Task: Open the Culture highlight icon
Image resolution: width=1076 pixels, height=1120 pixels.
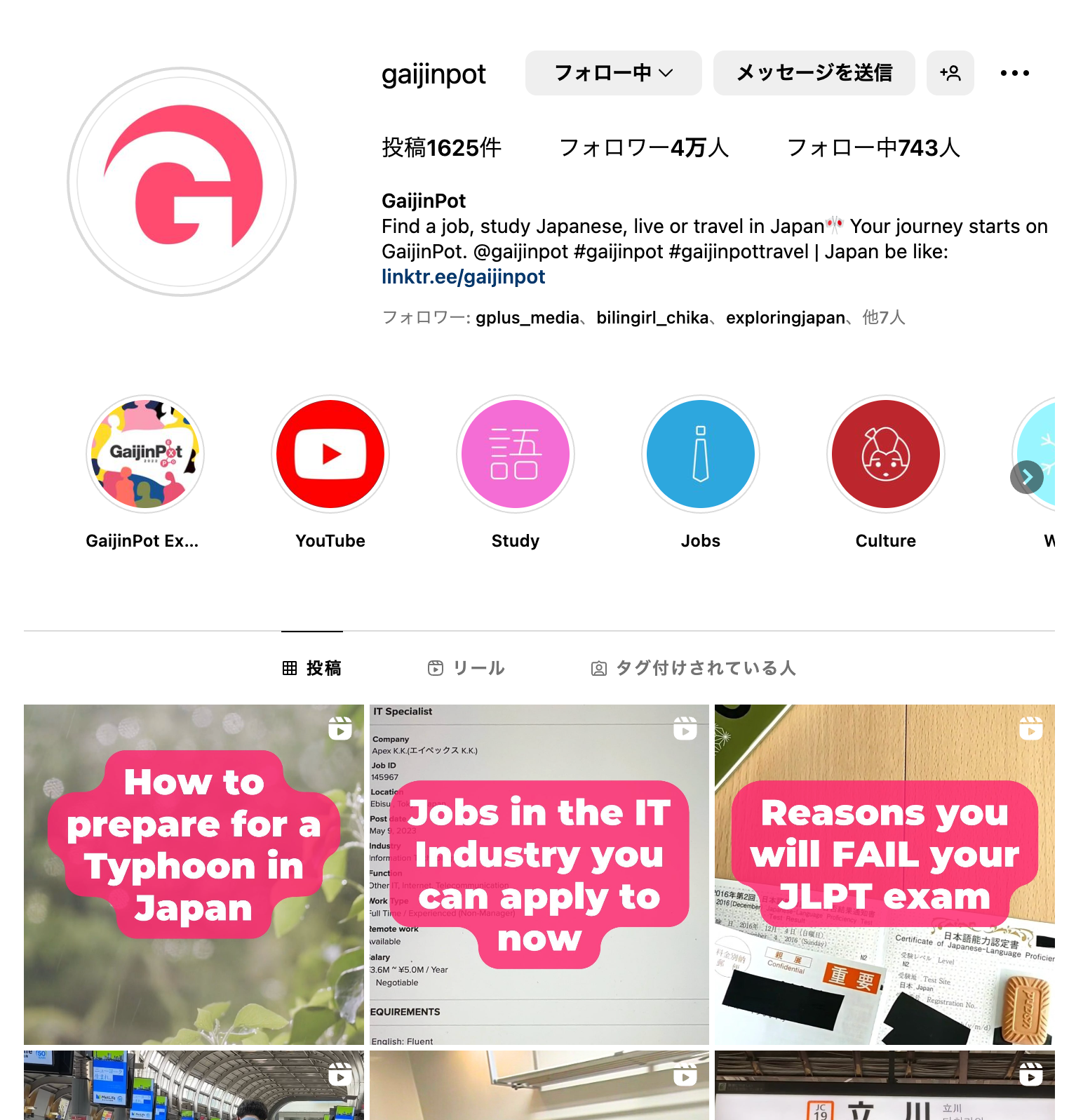Action: pos(886,454)
